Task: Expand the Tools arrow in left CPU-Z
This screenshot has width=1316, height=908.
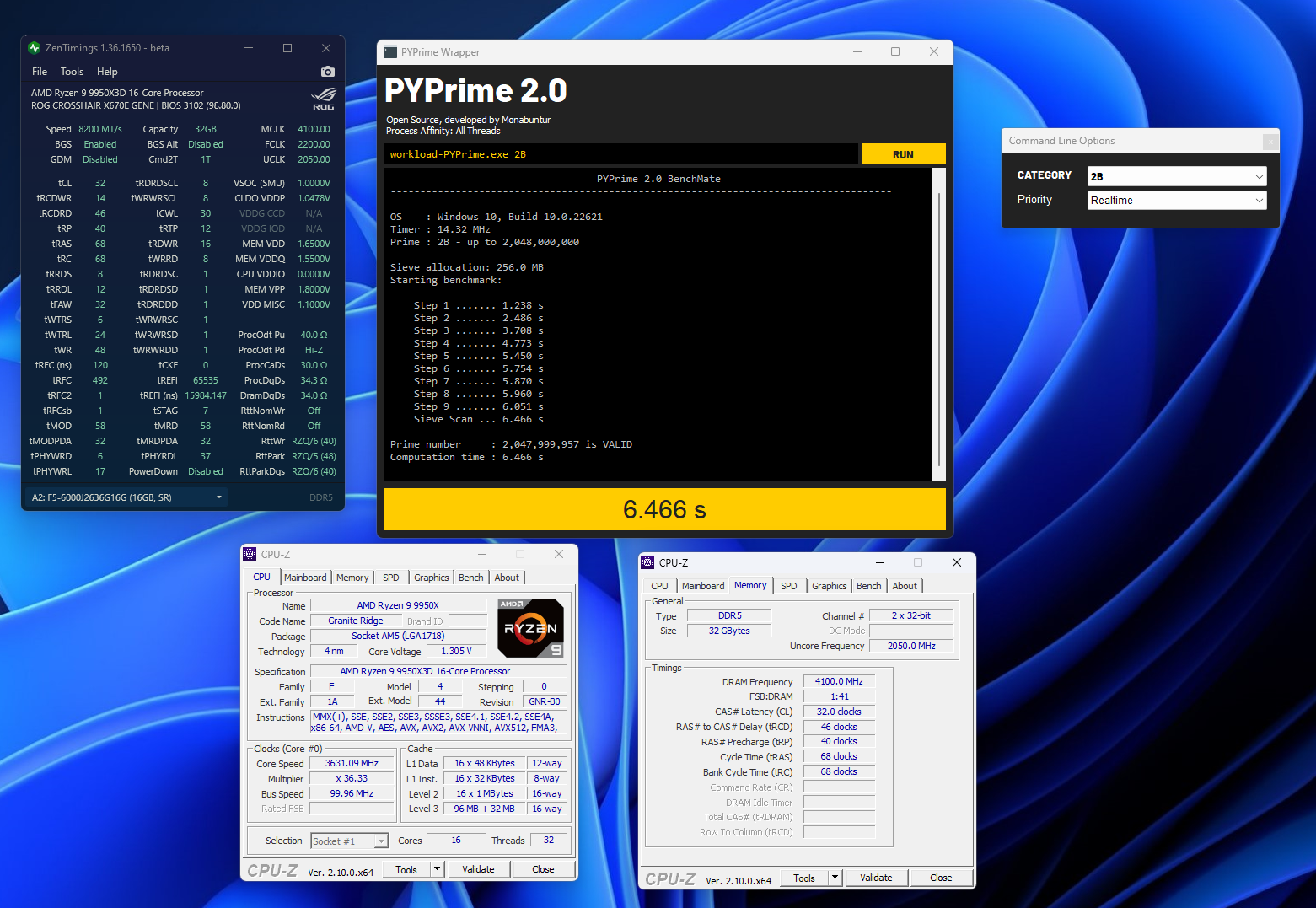Action: coord(437,869)
